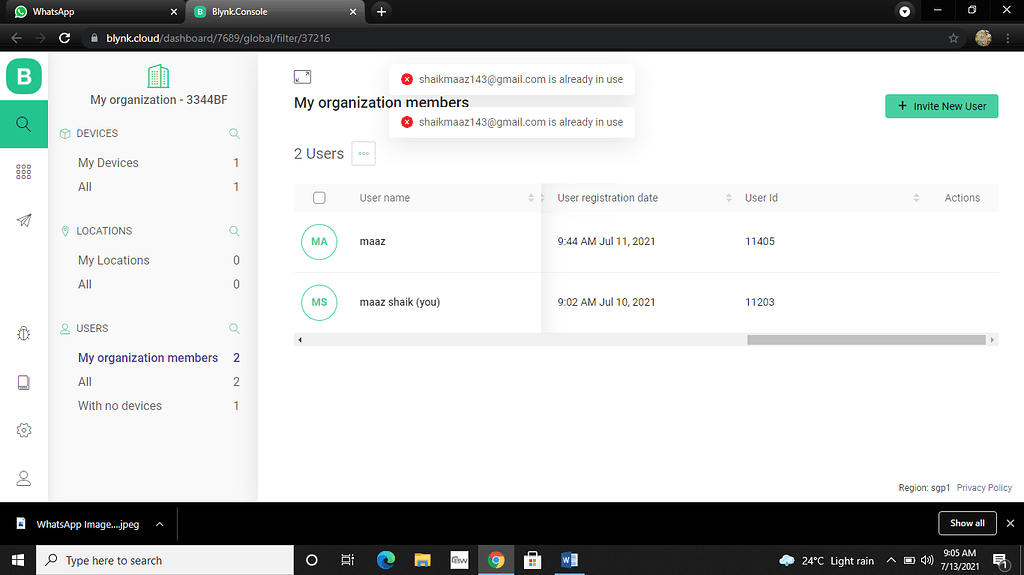Click the paper plane icon in sidebar

pyautogui.click(x=24, y=220)
